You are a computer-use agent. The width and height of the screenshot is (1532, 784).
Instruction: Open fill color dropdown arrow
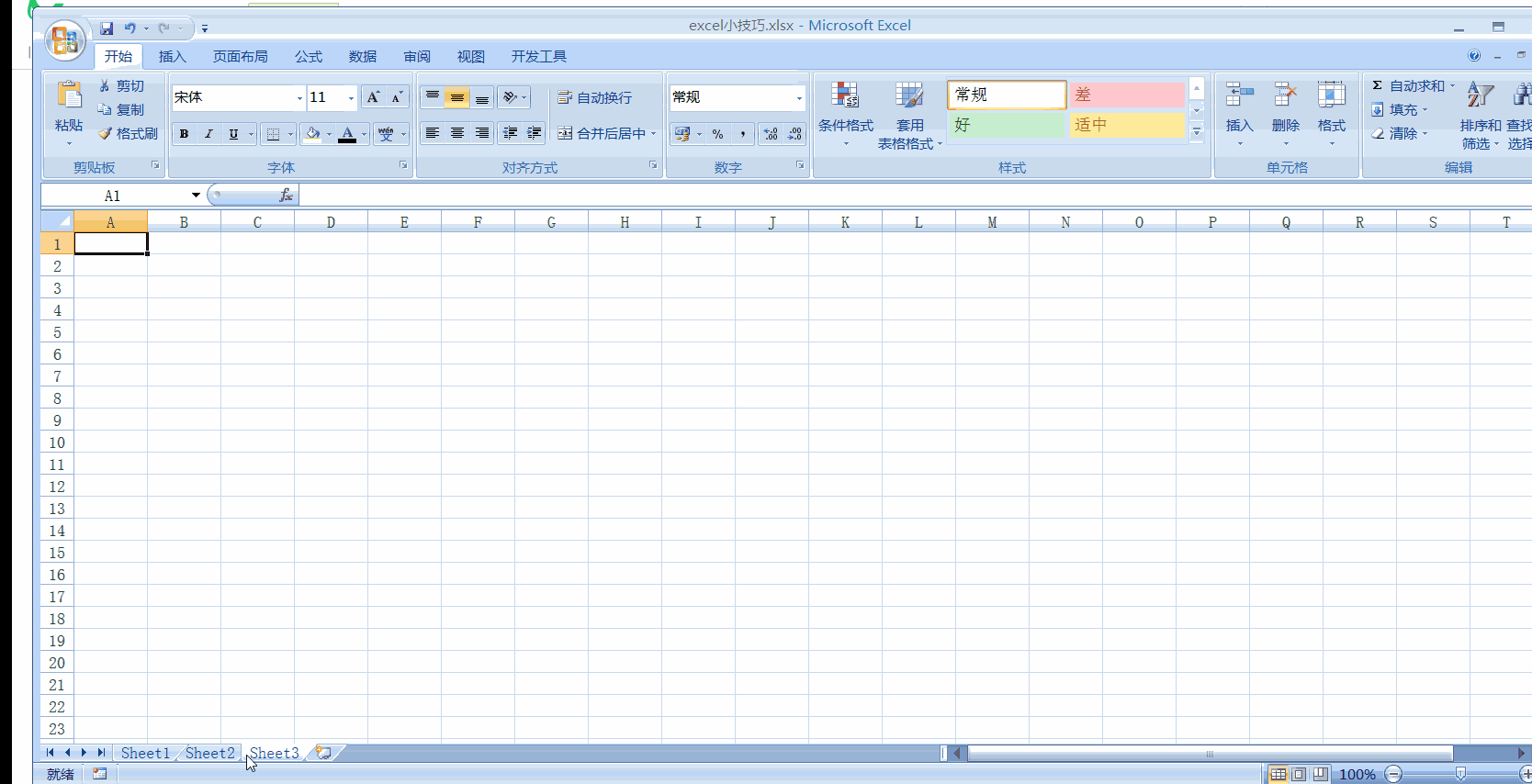(329, 134)
